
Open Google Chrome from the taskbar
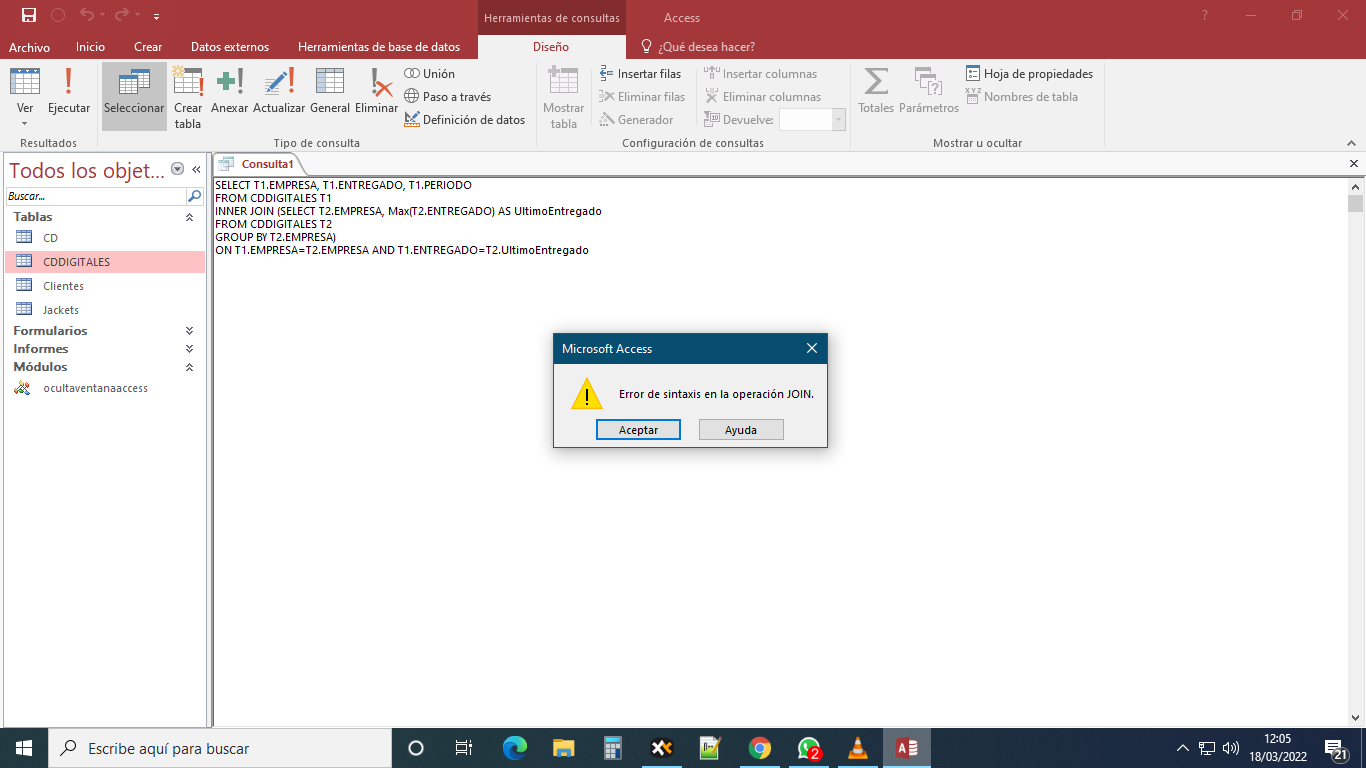tap(760, 748)
